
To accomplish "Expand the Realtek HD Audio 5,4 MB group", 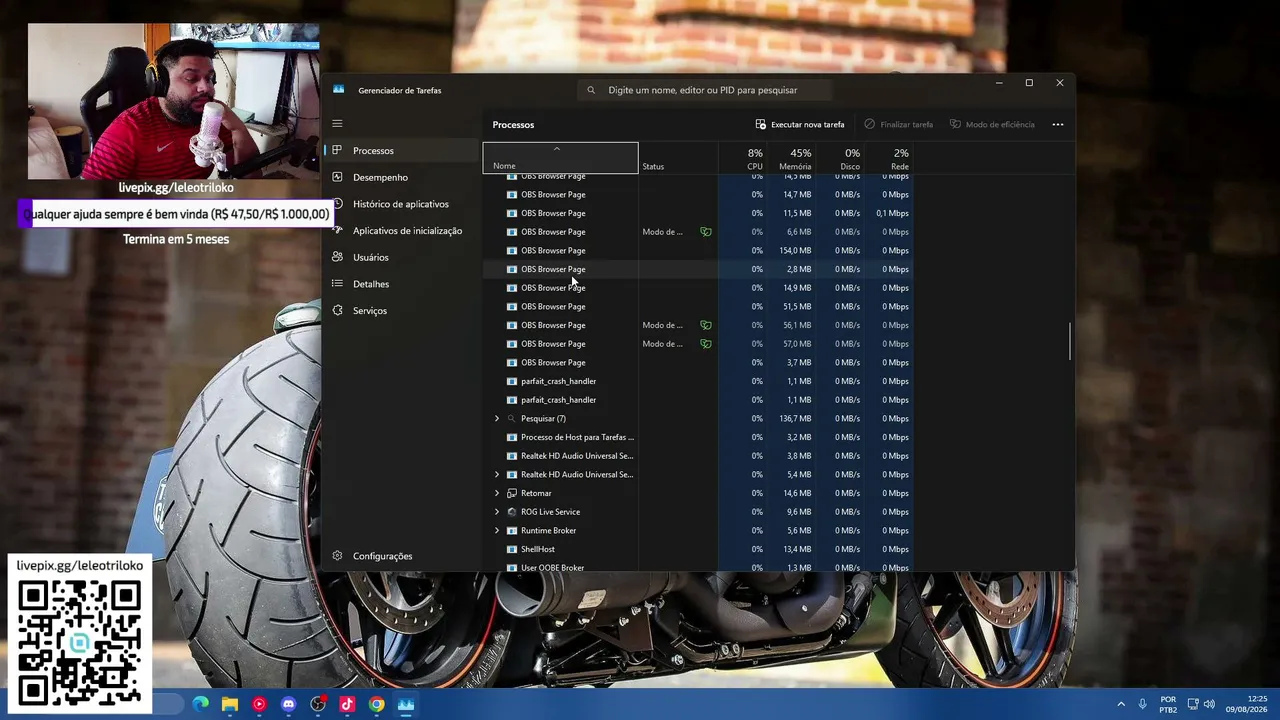I will (x=497, y=475).
